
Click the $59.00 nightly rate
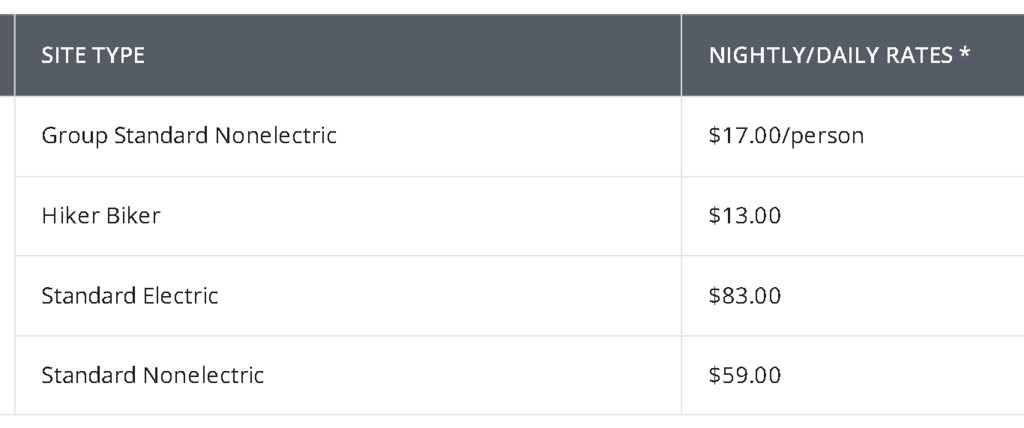[x=744, y=375]
